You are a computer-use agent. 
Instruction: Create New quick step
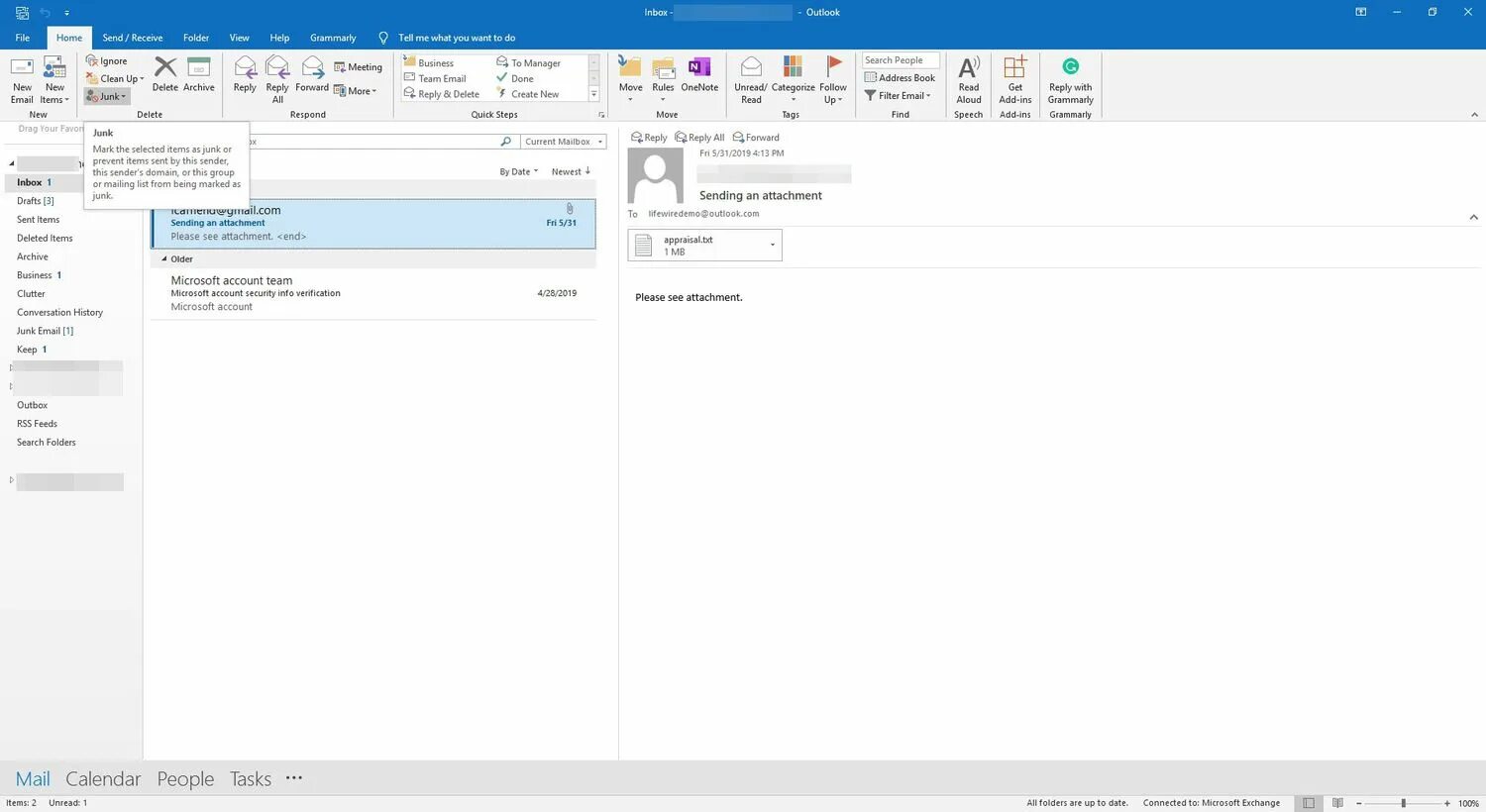(528, 94)
